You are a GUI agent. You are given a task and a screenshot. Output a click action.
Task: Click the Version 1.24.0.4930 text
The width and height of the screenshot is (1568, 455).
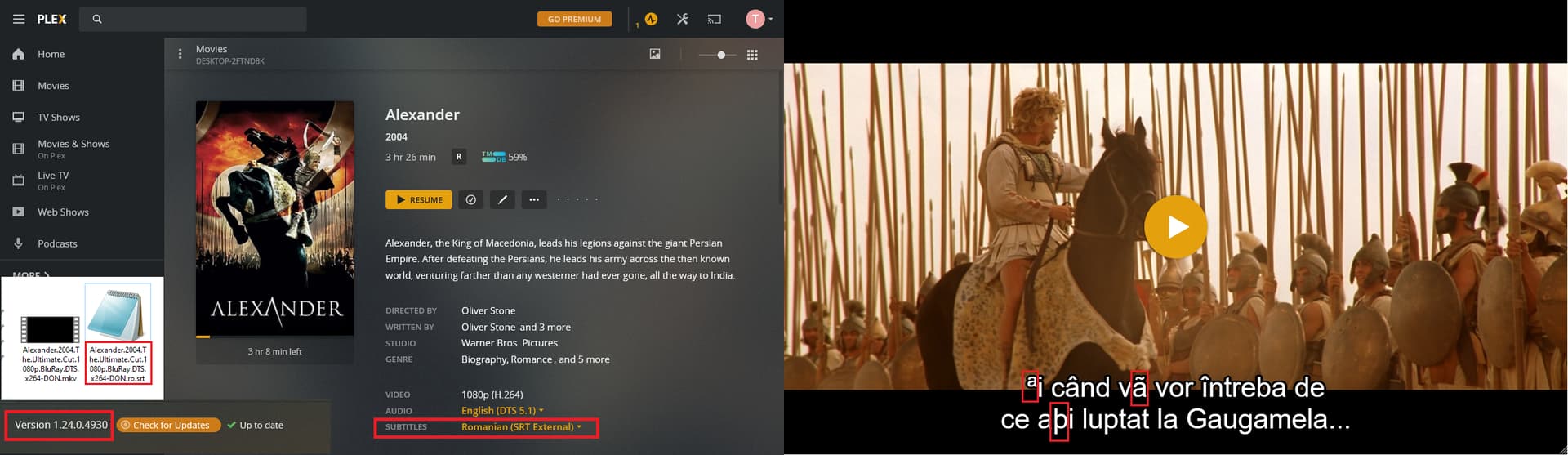point(61,426)
